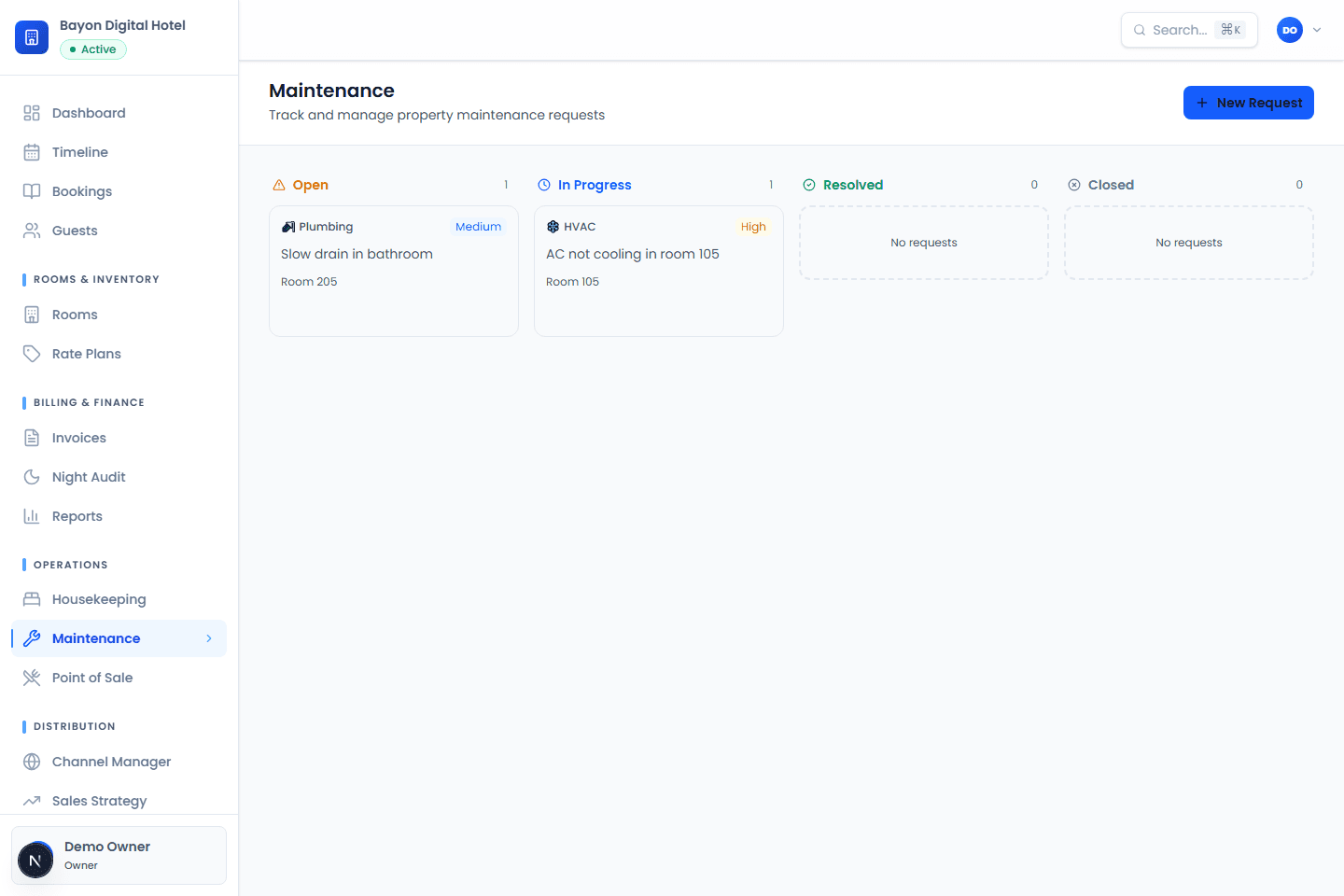Click the Open column warning icon
This screenshot has height=896, width=1344.
279,185
